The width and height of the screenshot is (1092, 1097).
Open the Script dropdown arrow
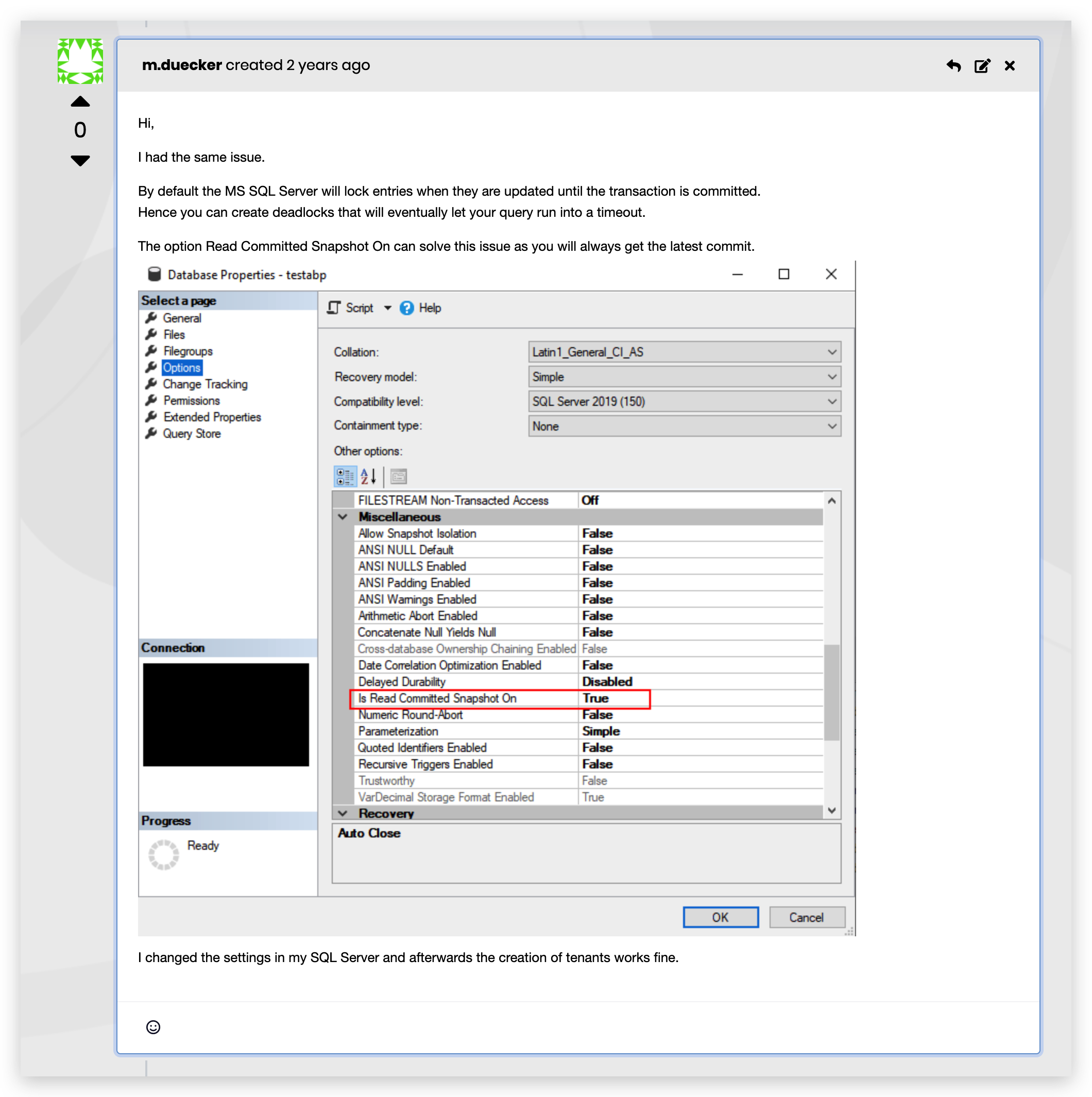[x=388, y=308]
